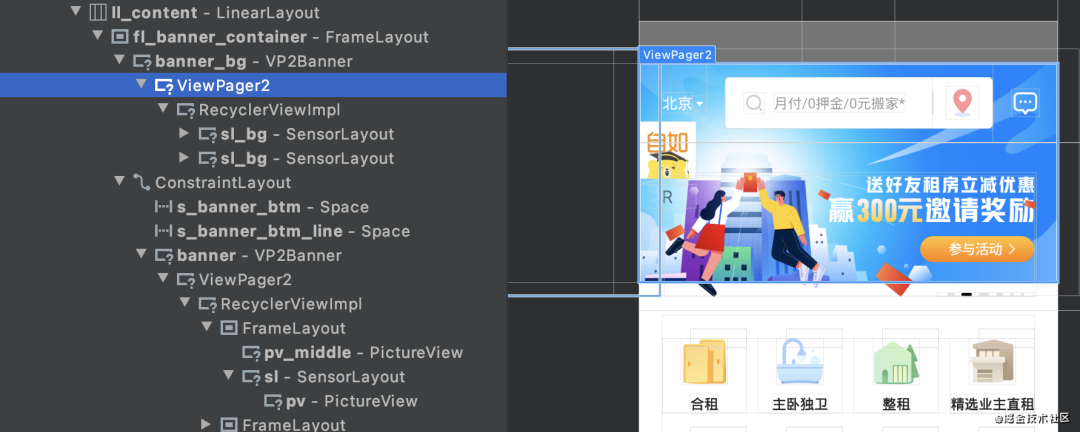Select the banner_bg - VP2Banner row
Screen dimensions: 1080x432
(x=253, y=61)
